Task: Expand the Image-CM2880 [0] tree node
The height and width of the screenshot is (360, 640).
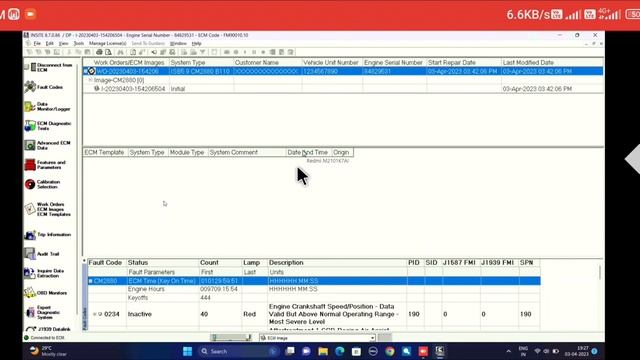Action: click(90, 80)
